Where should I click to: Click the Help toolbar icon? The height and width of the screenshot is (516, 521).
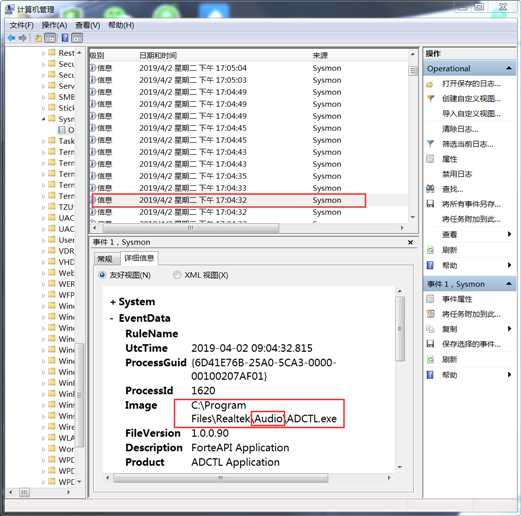tap(65, 38)
